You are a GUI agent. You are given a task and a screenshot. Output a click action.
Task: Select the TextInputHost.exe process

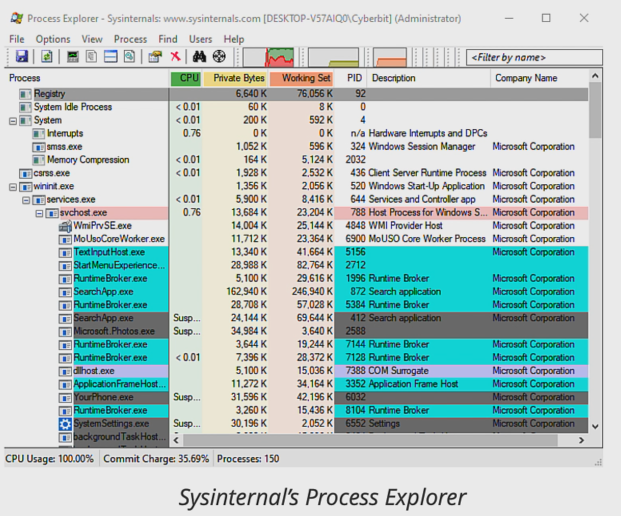296,252
